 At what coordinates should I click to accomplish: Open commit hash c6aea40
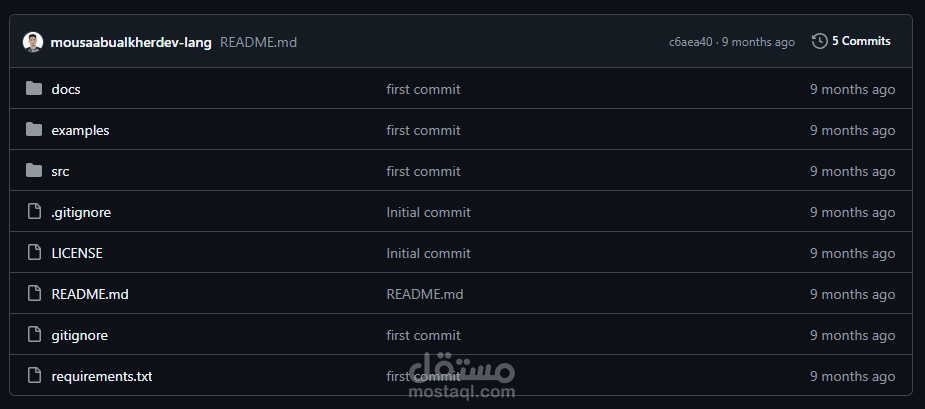691,42
